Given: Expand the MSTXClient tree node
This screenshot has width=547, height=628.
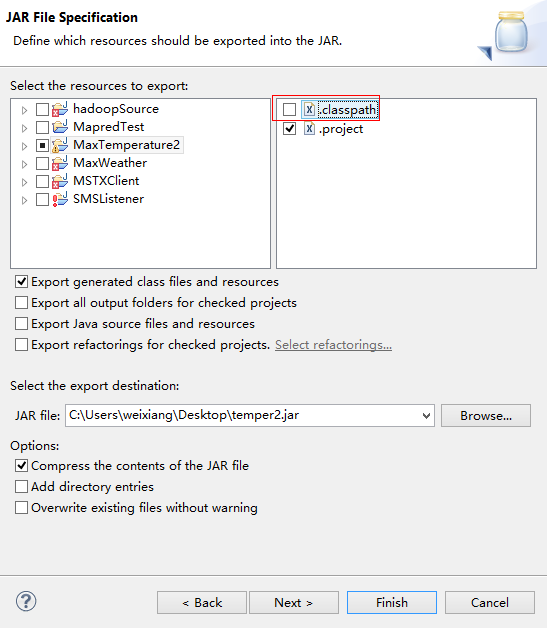Looking at the screenshot, I should click(x=24, y=182).
